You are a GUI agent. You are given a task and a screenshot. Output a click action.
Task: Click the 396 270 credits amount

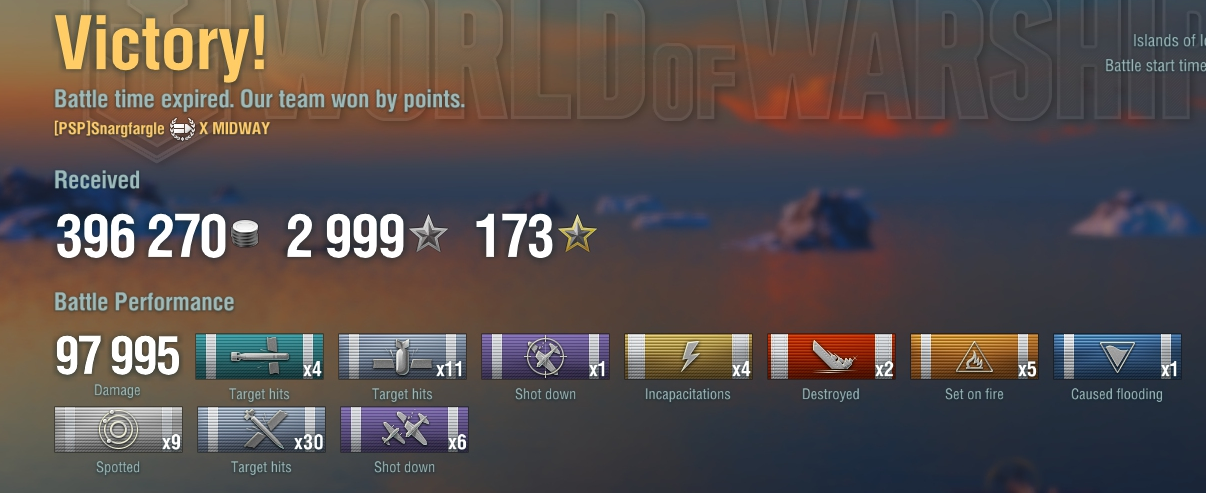pos(141,238)
